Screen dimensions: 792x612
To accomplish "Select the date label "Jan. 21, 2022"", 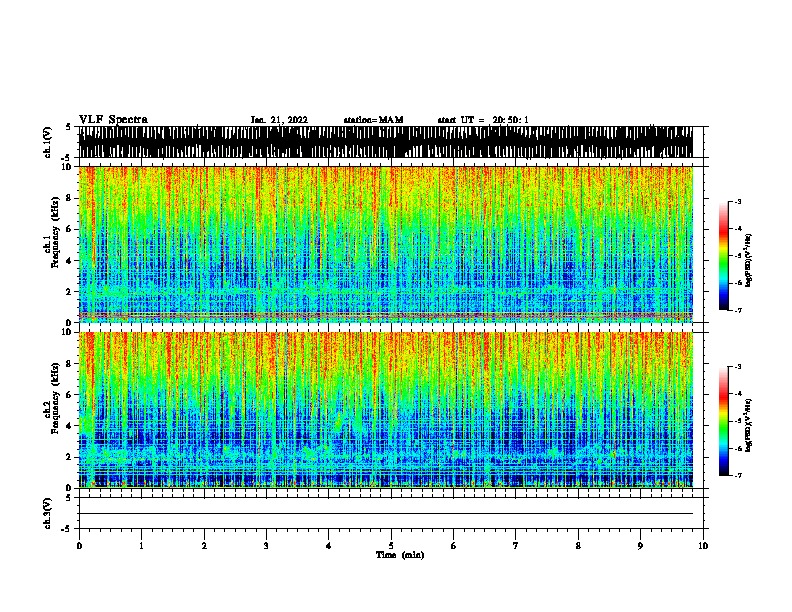I will pyautogui.click(x=279, y=120).
